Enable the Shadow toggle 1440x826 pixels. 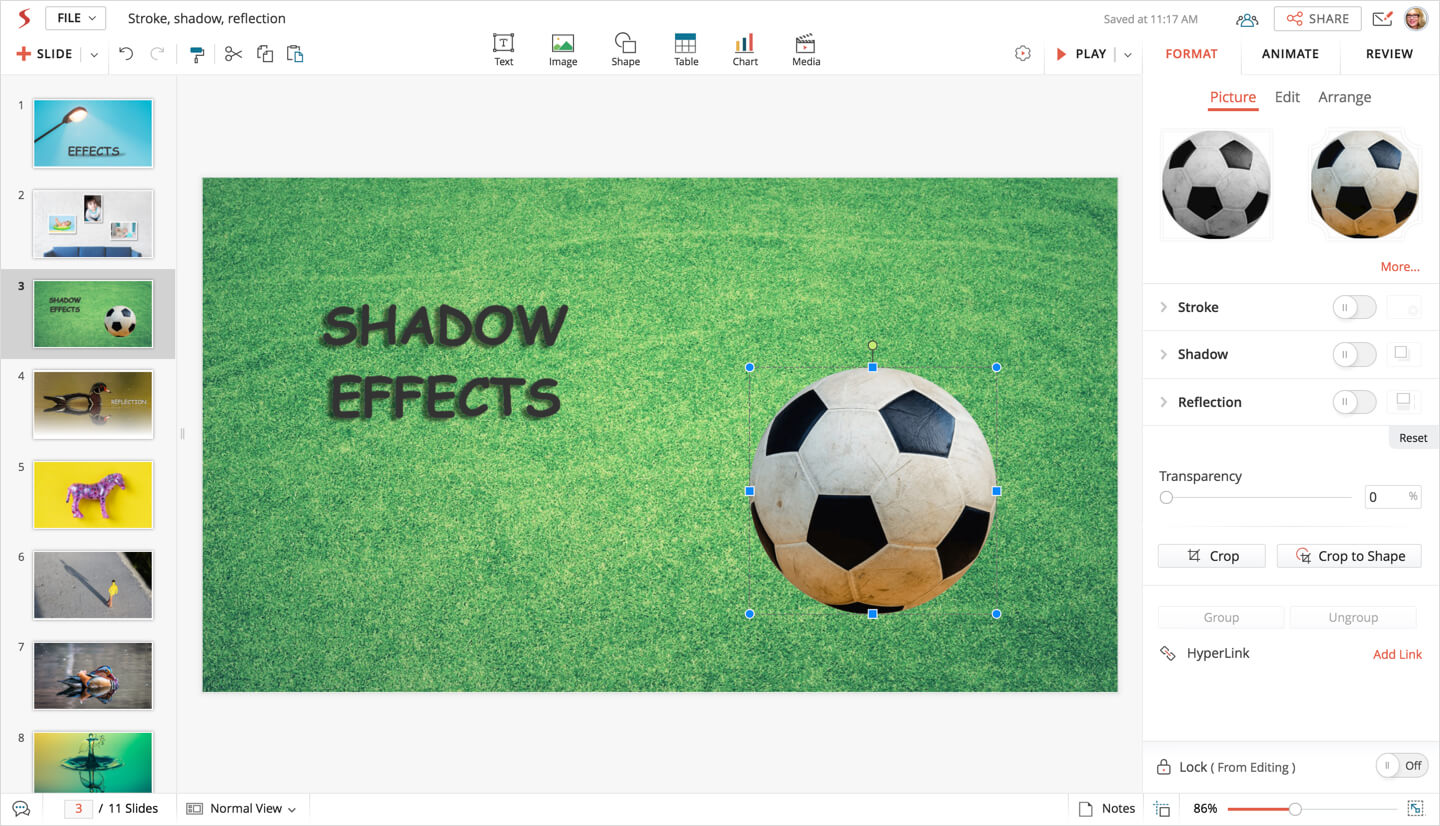1354,354
